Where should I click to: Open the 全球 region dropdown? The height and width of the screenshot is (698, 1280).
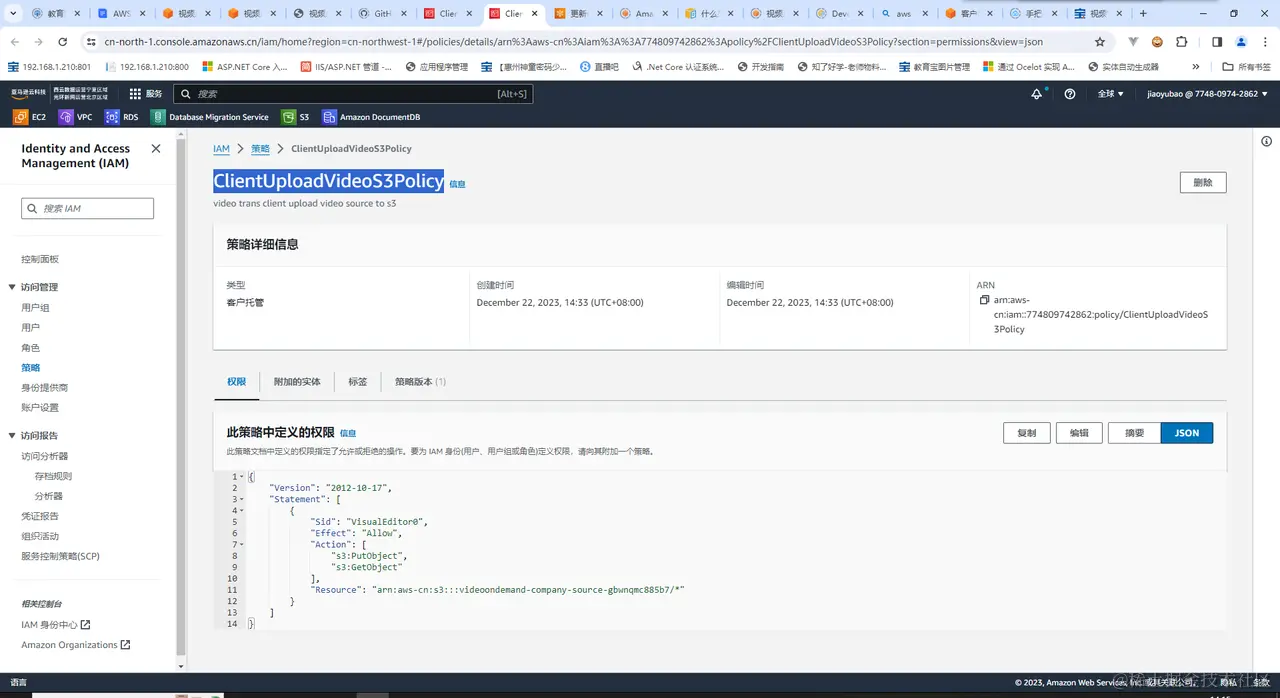coord(1110,93)
